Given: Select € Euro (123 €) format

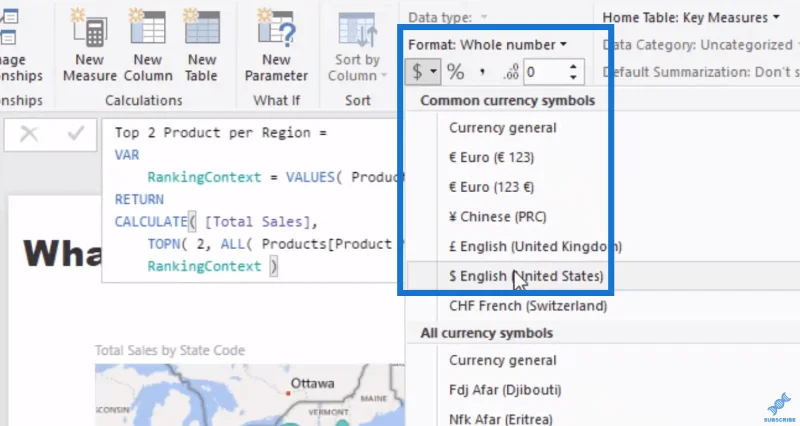Looking at the screenshot, I should (x=491, y=187).
